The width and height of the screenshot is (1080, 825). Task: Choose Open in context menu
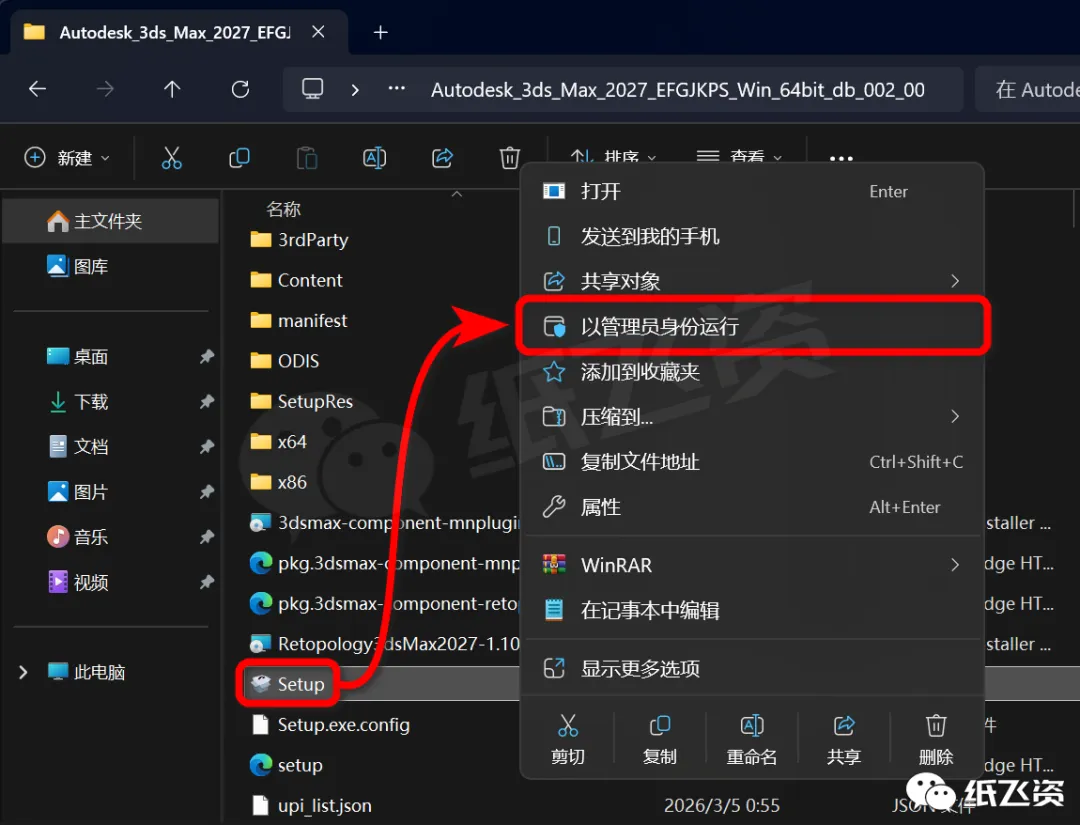click(x=751, y=191)
